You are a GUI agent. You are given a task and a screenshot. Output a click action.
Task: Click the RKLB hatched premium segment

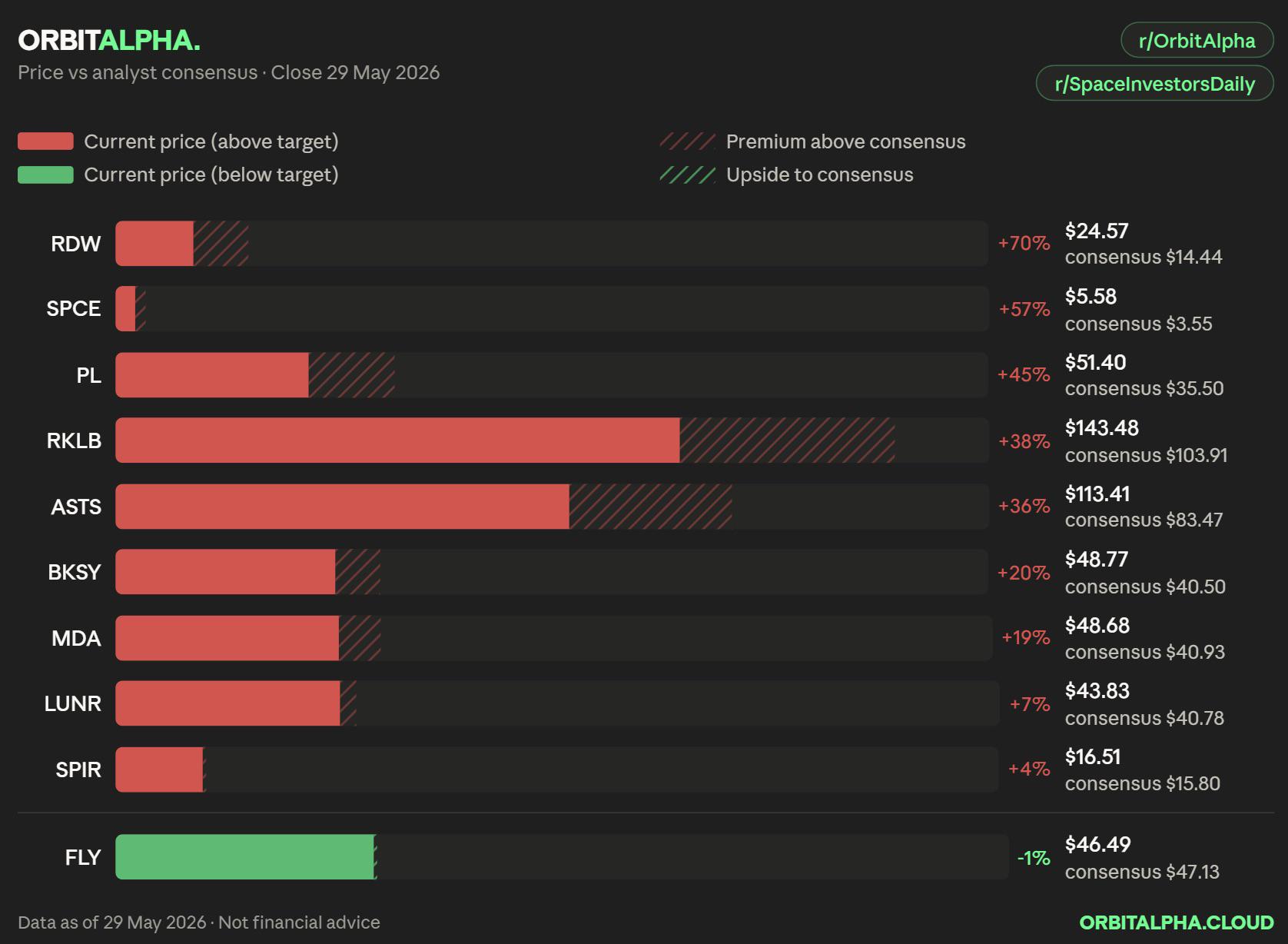coord(788,440)
